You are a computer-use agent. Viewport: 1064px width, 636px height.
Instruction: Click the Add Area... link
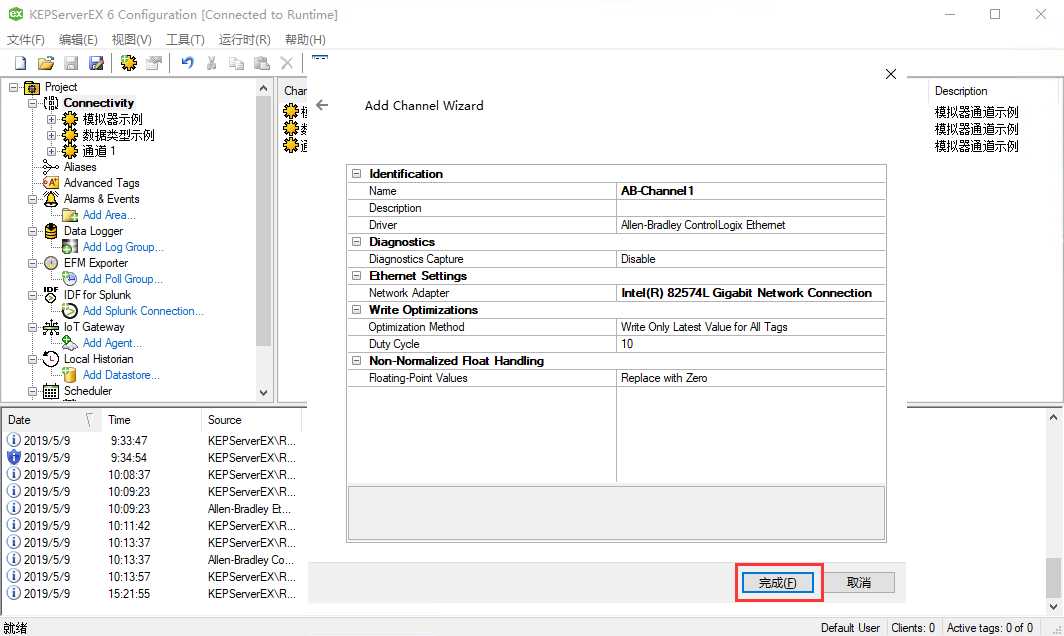click(109, 215)
